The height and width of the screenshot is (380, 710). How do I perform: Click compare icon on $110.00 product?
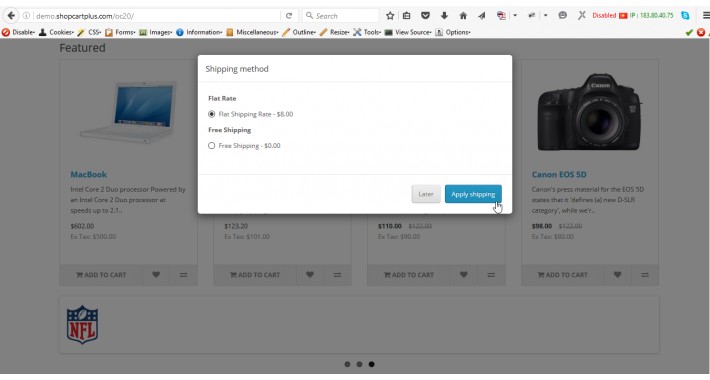491,274
